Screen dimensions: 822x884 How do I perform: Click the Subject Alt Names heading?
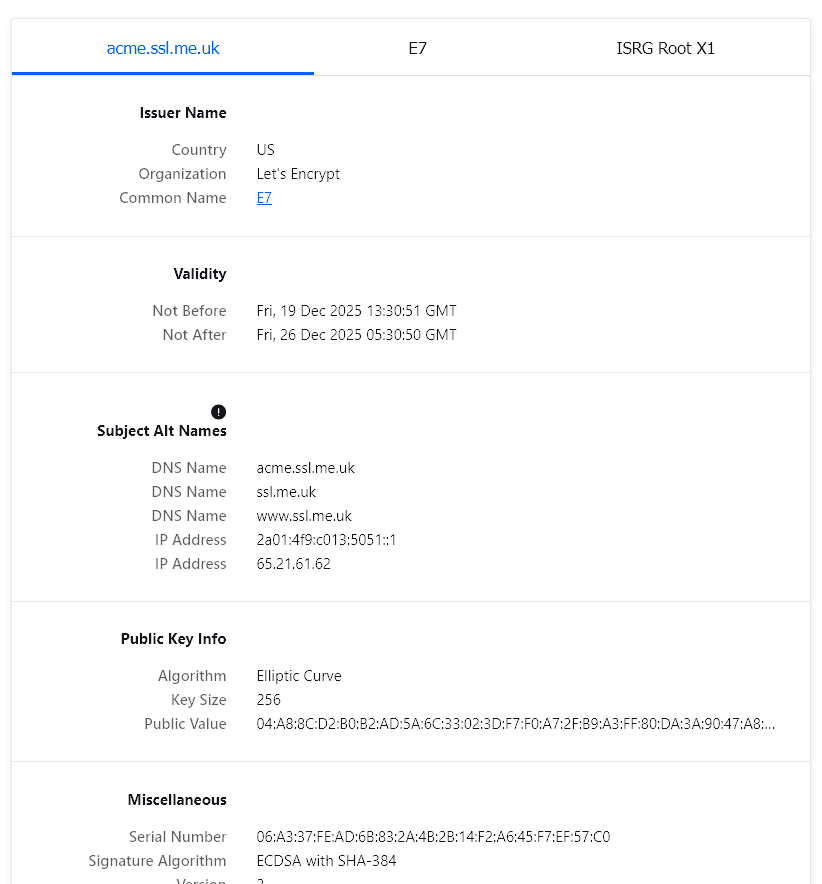(162, 431)
